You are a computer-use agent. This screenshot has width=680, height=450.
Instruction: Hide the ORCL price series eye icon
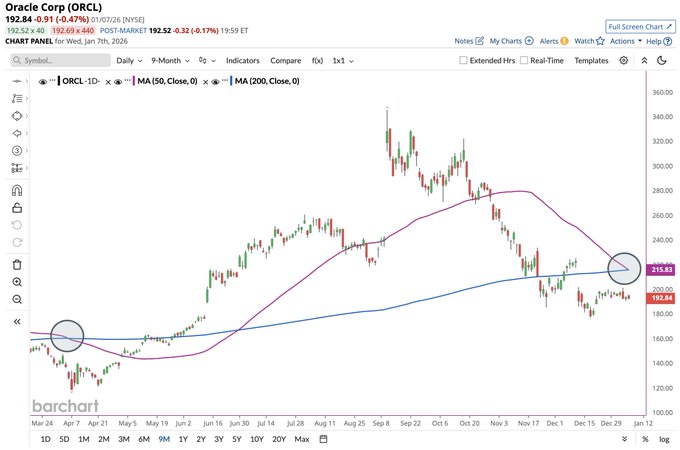[x=42, y=82]
